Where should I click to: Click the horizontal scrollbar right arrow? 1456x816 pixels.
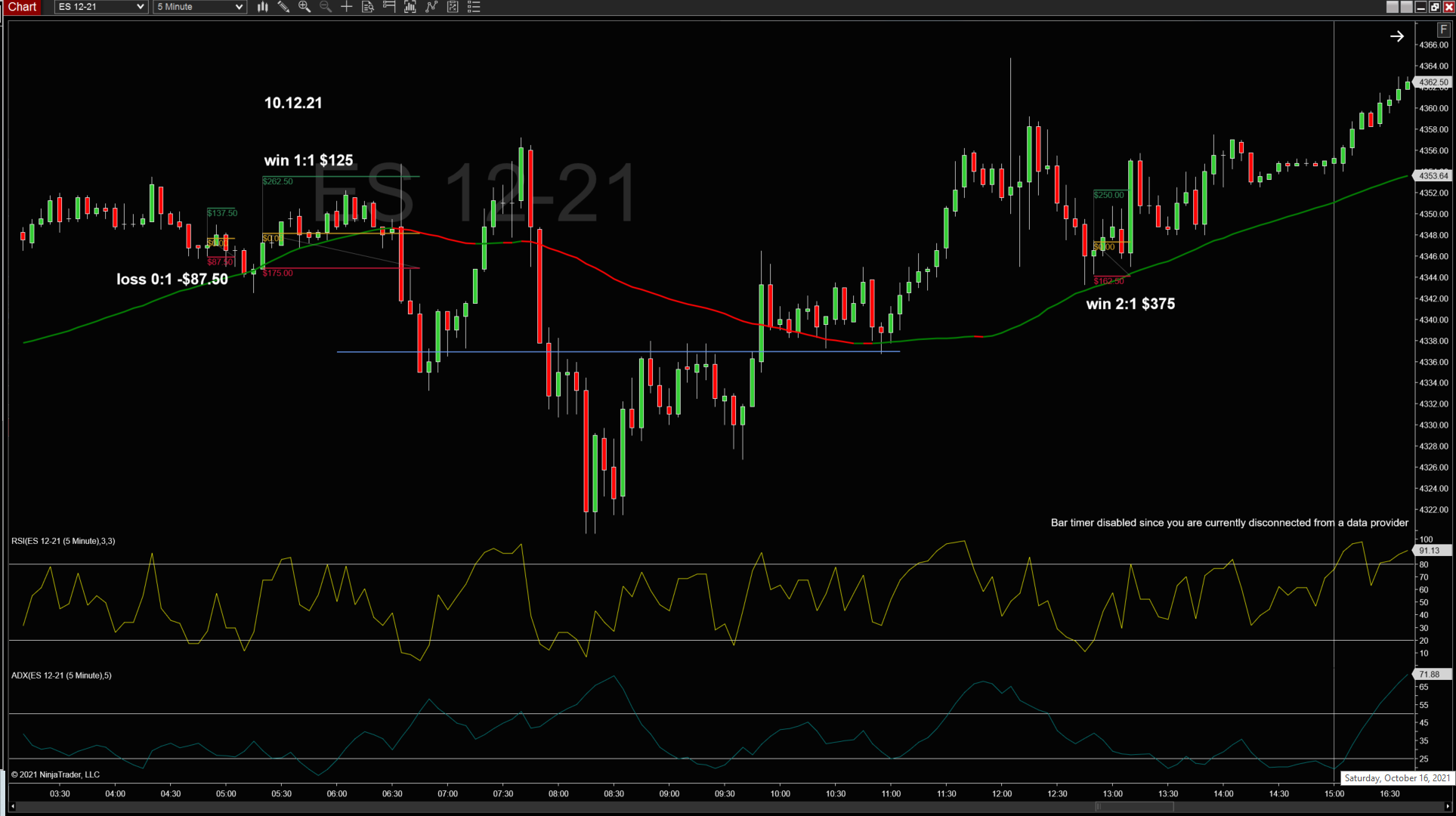[1447, 806]
